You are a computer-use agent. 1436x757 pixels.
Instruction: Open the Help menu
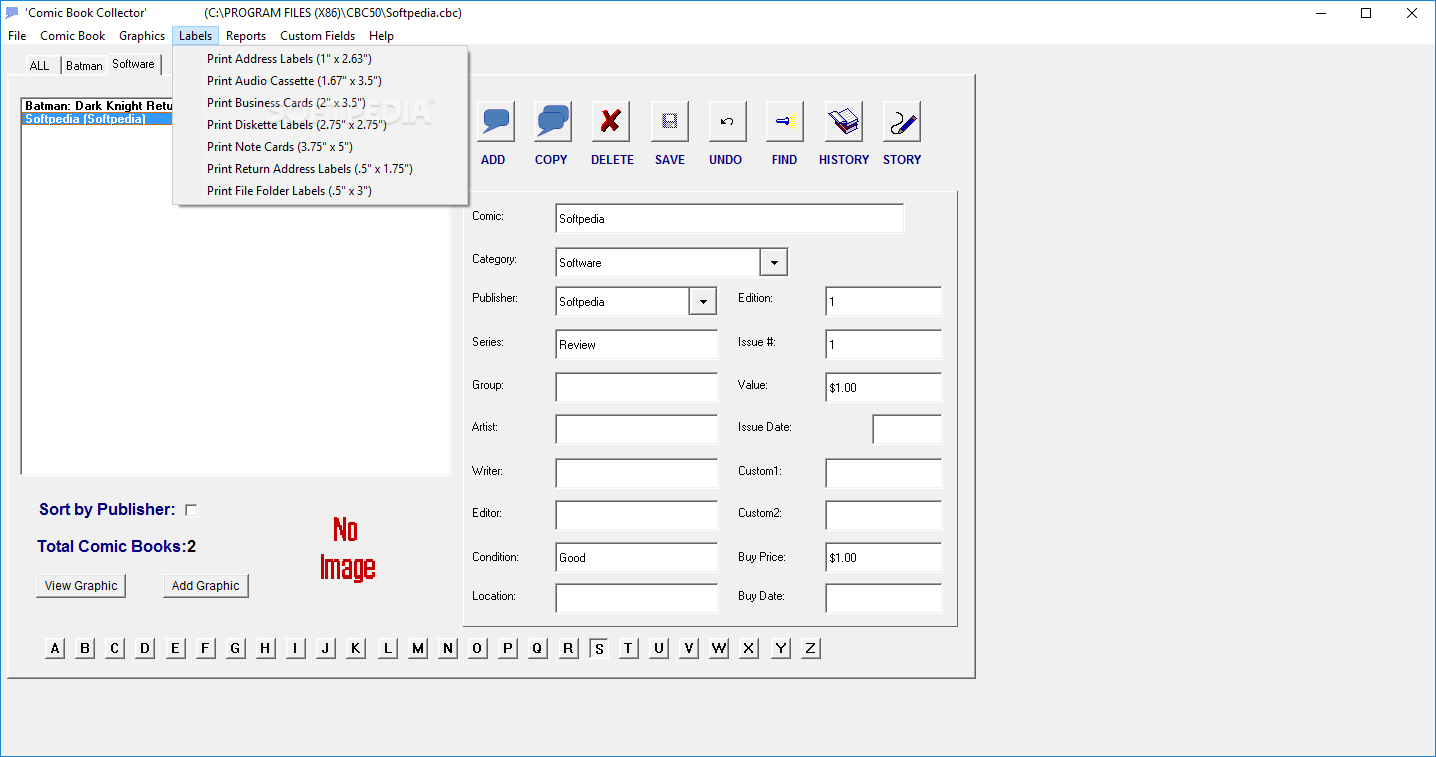pyautogui.click(x=381, y=36)
